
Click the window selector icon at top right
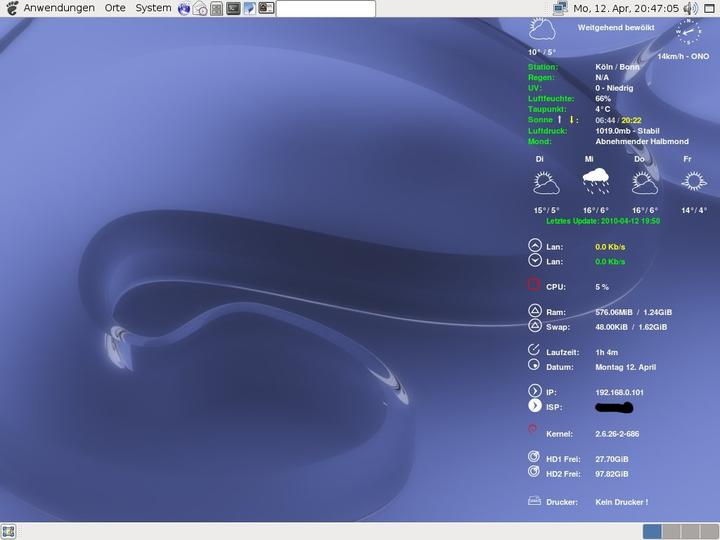(710, 8)
